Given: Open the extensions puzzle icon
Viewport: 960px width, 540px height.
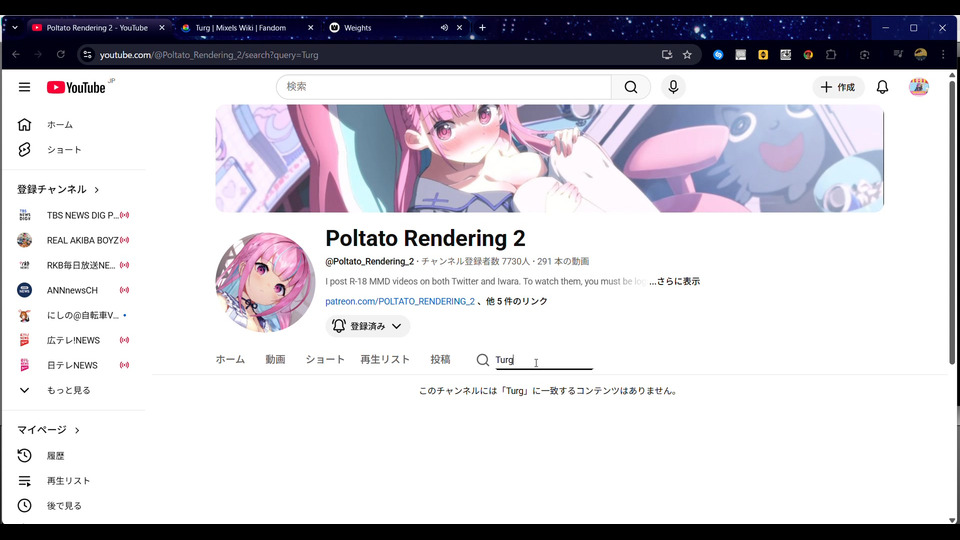Looking at the screenshot, I should click(x=831, y=54).
